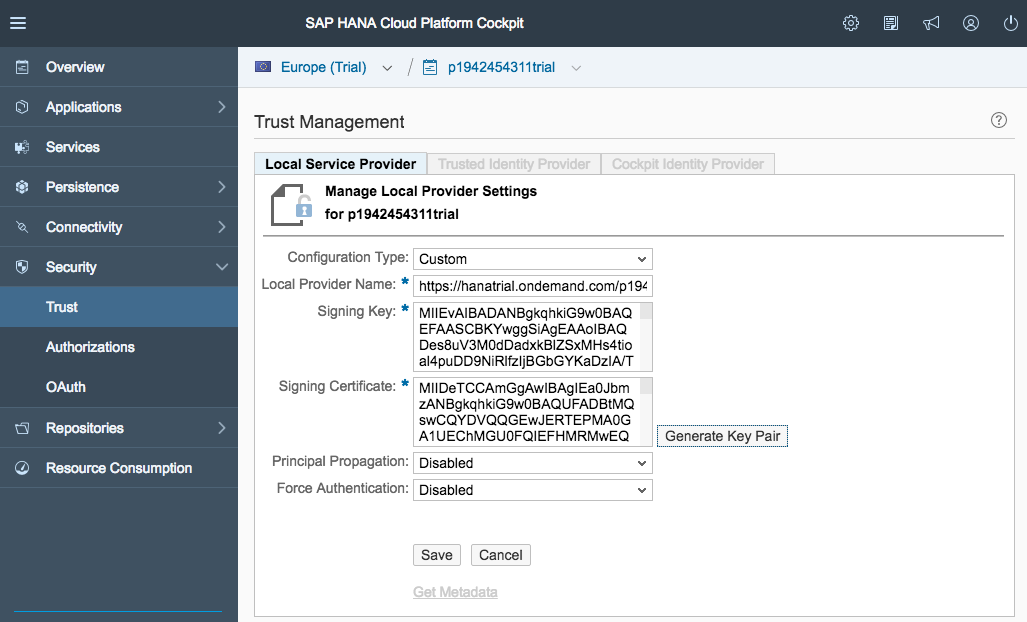Open the user profile icon
1027x622 pixels.
pos(971,23)
